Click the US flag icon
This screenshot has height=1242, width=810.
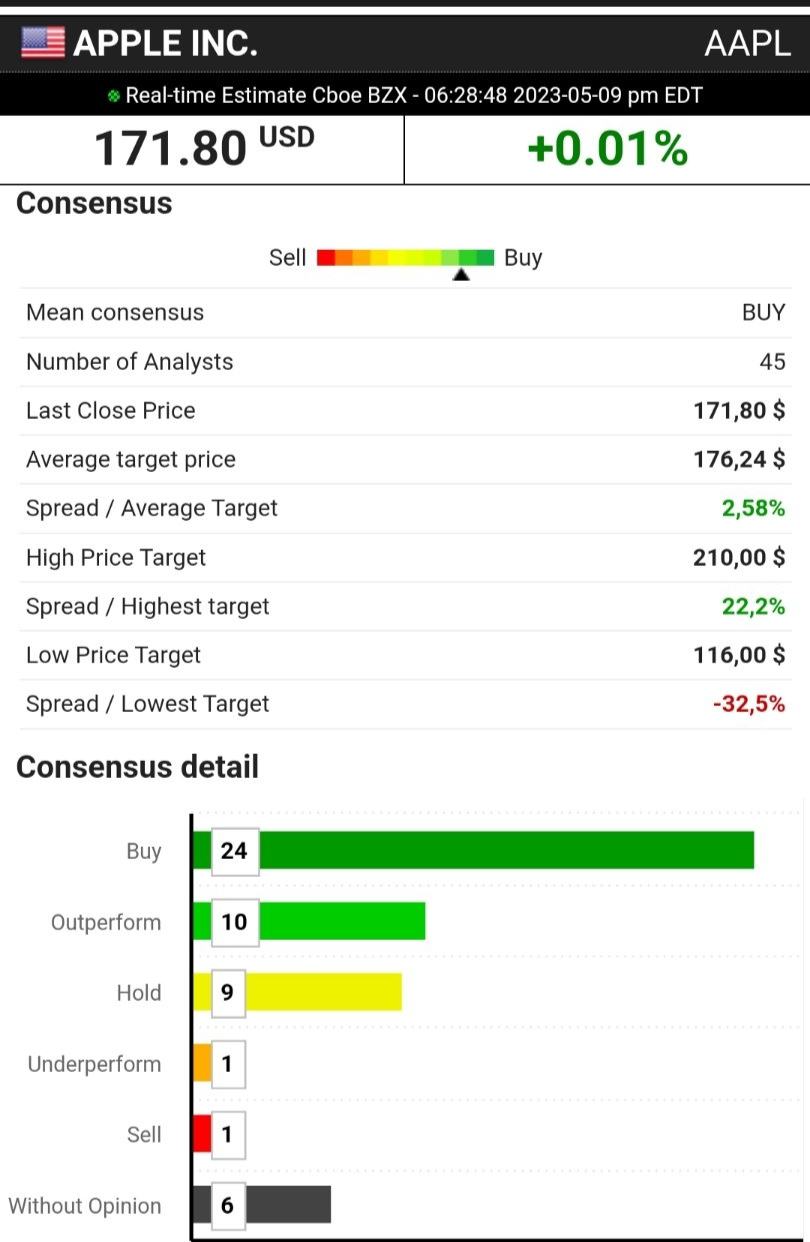point(43,43)
